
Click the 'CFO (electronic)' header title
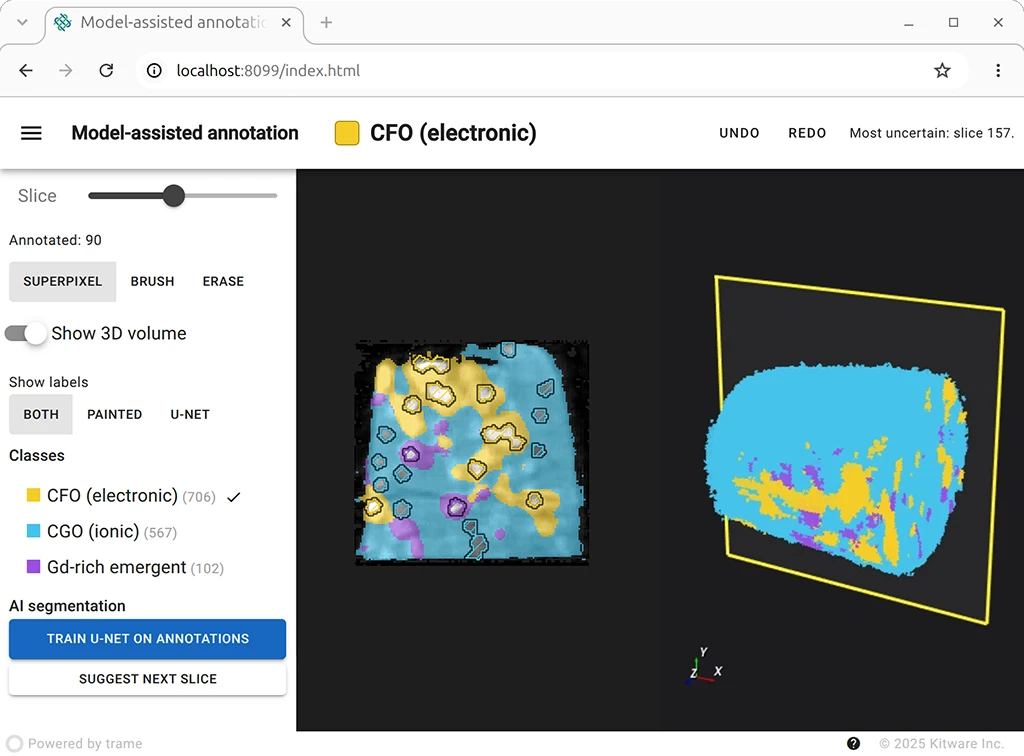tap(453, 133)
